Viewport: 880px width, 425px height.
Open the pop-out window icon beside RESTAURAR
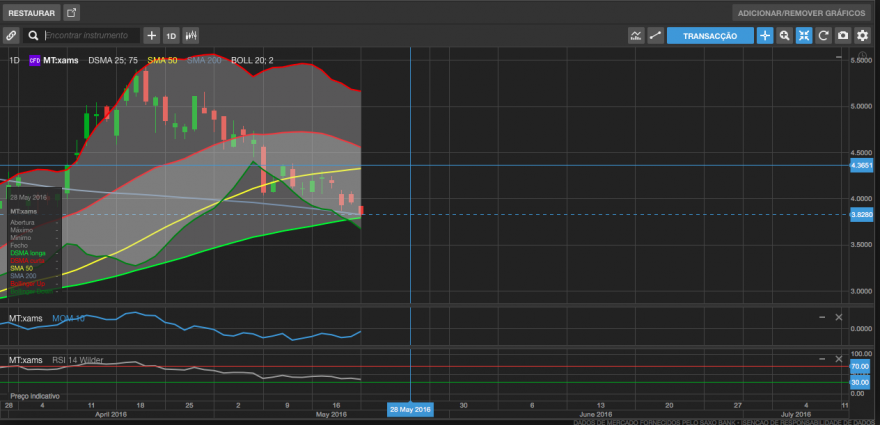(x=71, y=13)
